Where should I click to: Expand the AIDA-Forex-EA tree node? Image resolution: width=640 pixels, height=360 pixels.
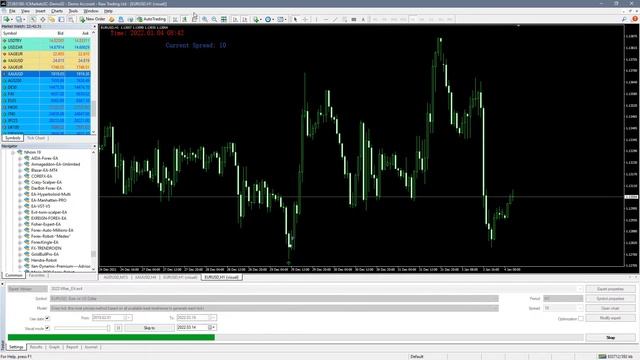click(x=20, y=158)
